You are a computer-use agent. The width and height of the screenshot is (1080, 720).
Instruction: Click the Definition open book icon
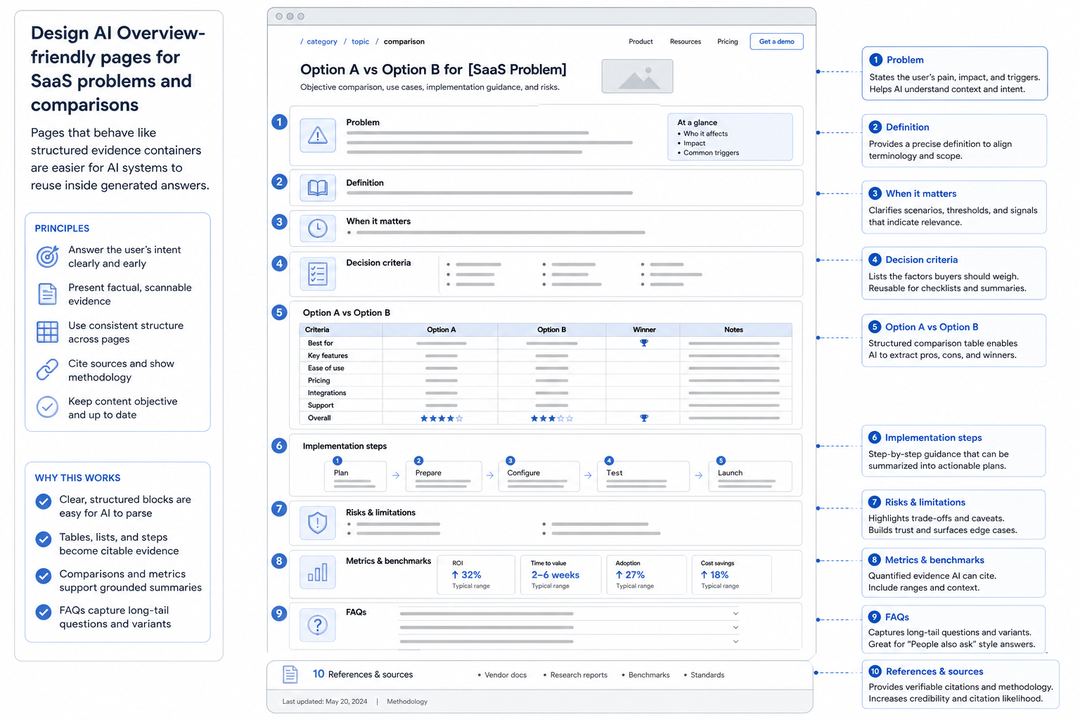pos(318,187)
